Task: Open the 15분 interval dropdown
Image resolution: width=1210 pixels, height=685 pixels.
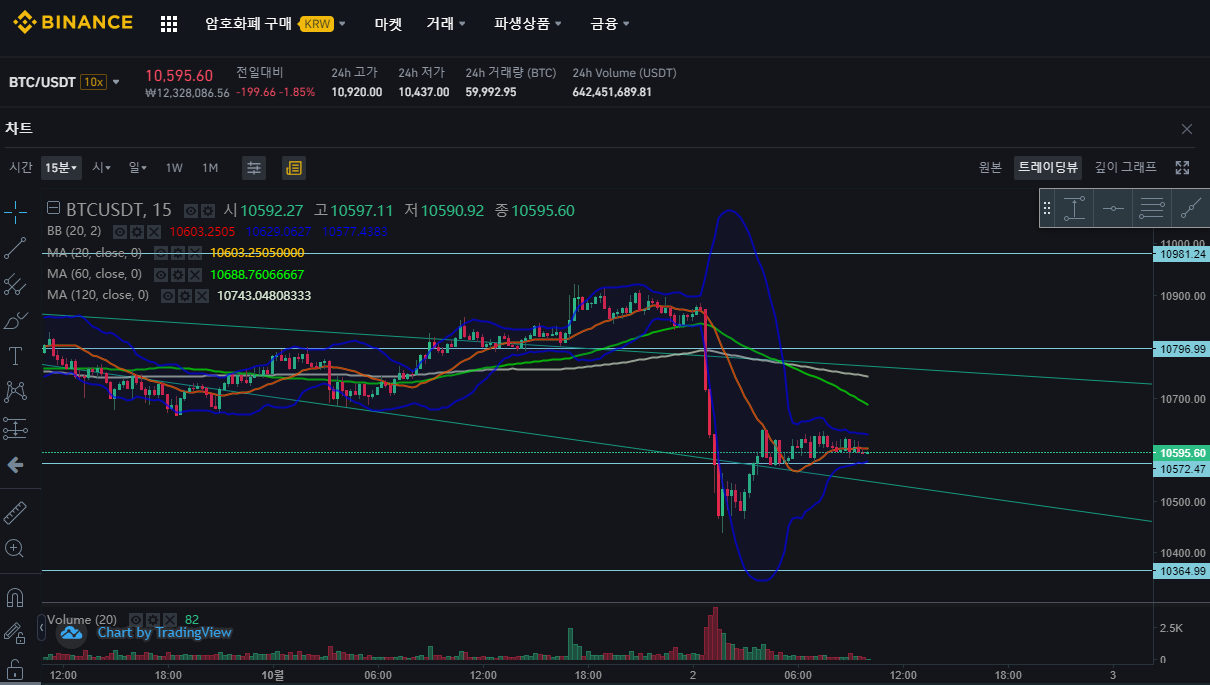Action: pos(61,167)
